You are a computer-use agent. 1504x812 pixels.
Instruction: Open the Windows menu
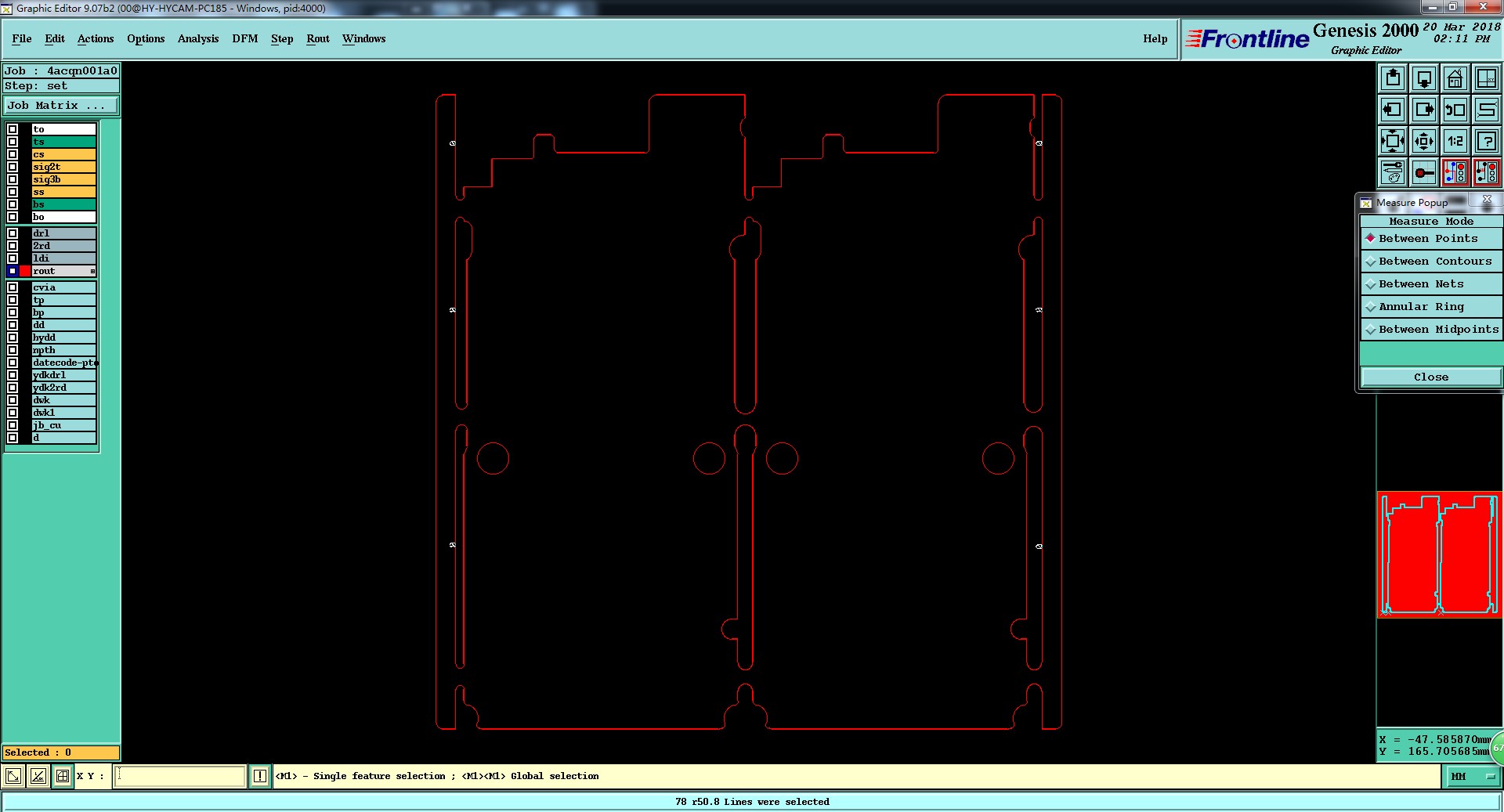click(363, 38)
